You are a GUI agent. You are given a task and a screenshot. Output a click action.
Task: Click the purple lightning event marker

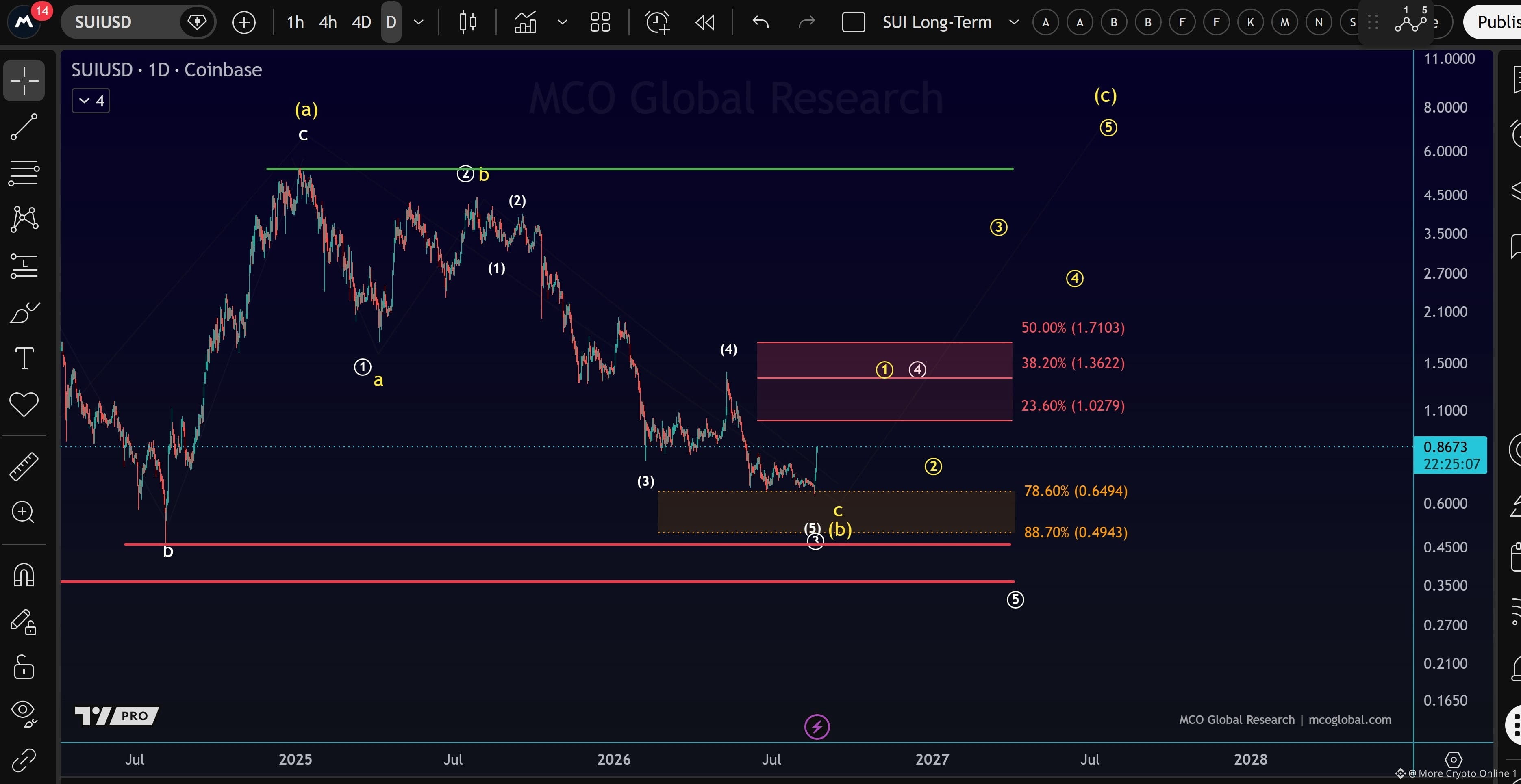[x=817, y=727]
